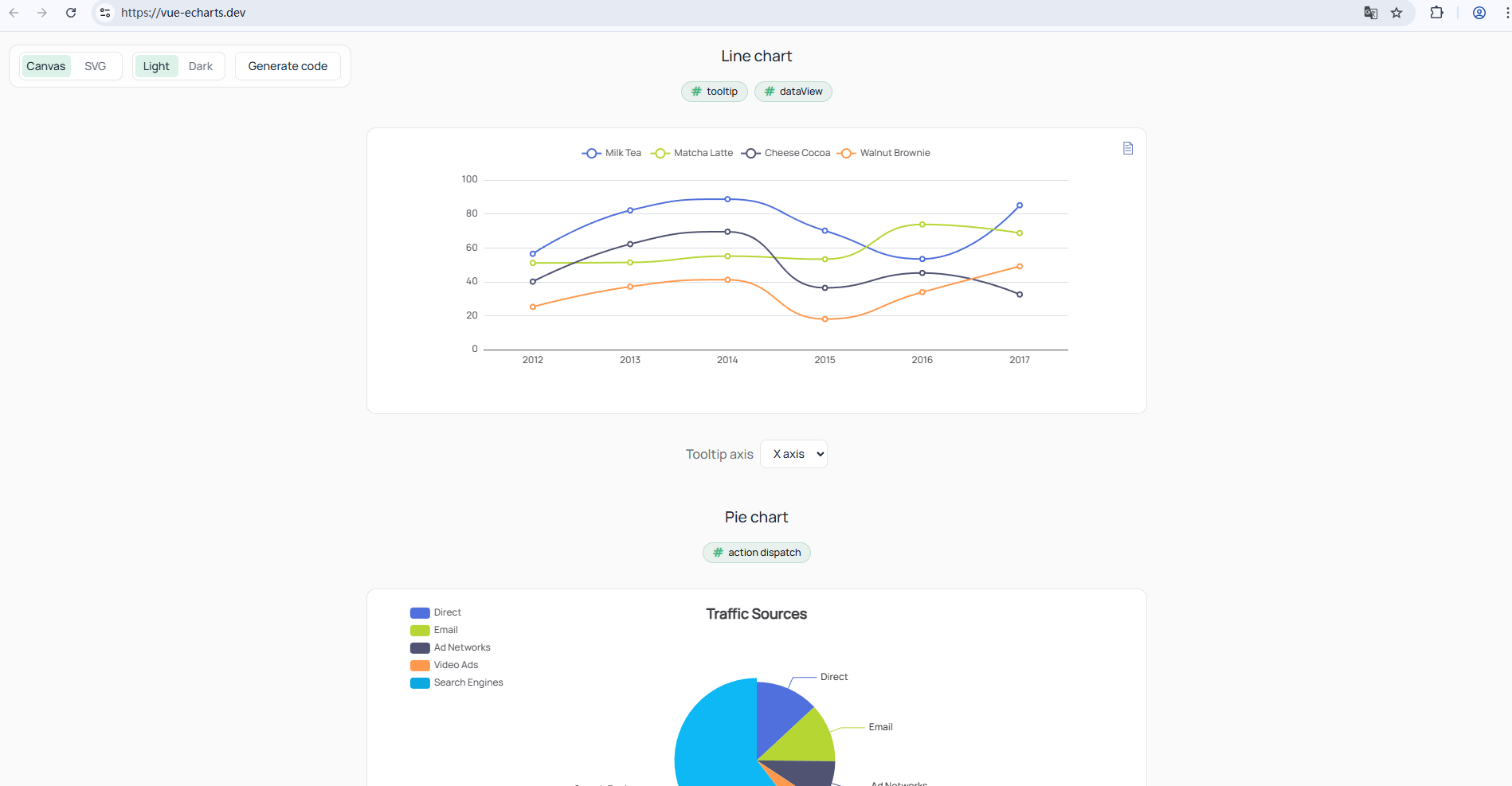Viewport: 1512px width, 786px height.
Task: Click the browser profile avatar icon
Action: (1479, 13)
